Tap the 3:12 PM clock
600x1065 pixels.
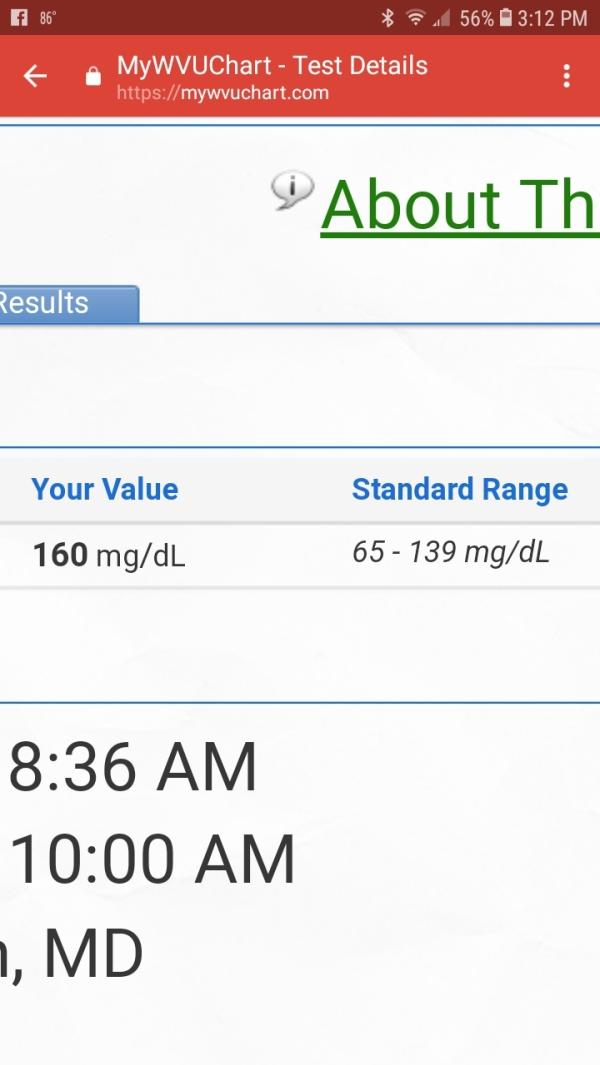click(x=552, y=18)
